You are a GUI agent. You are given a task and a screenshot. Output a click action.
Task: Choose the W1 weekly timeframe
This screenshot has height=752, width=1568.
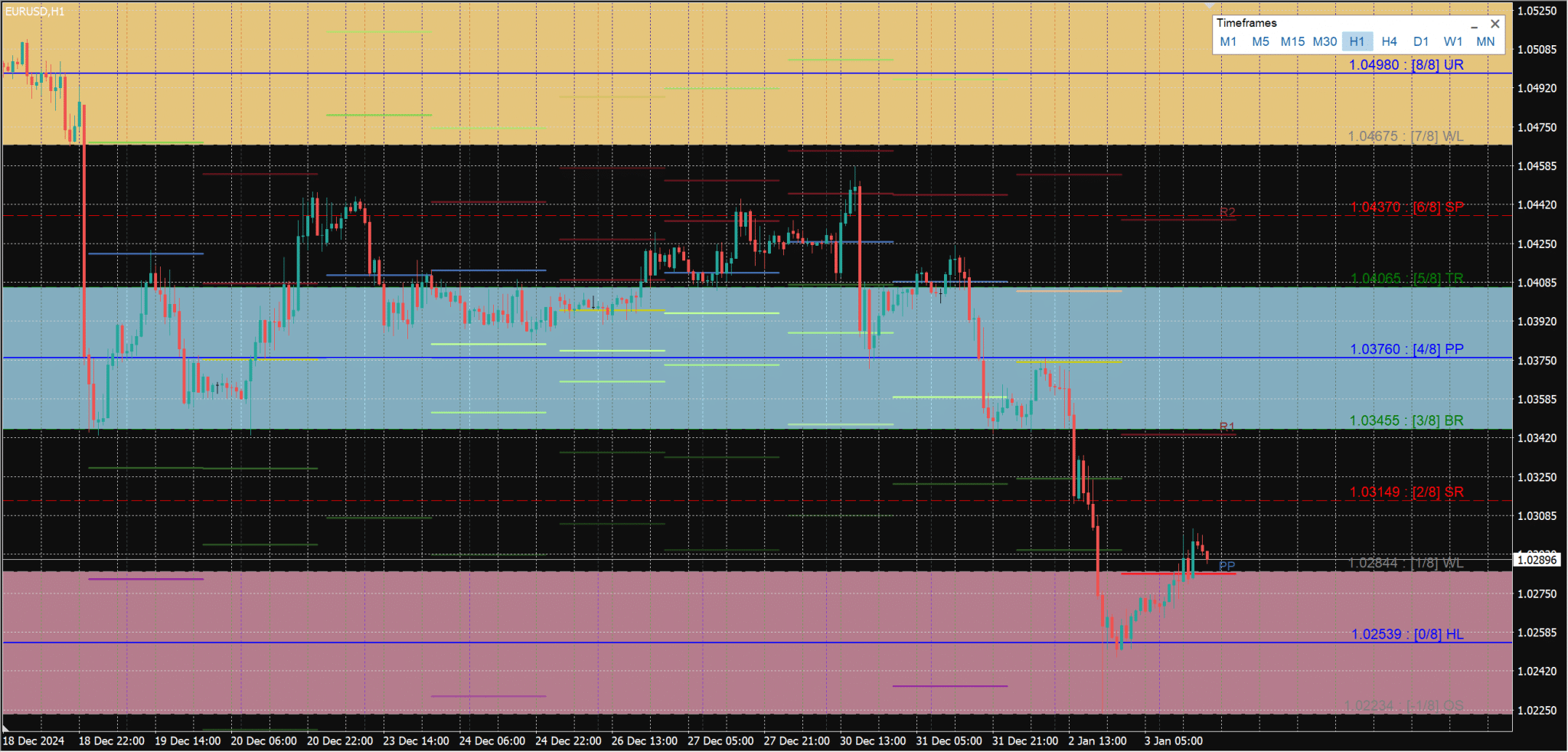tap(1452, 42)
